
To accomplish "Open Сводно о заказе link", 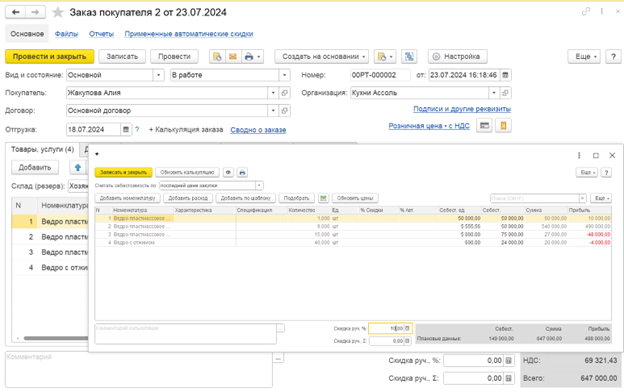I will [258, 130].
